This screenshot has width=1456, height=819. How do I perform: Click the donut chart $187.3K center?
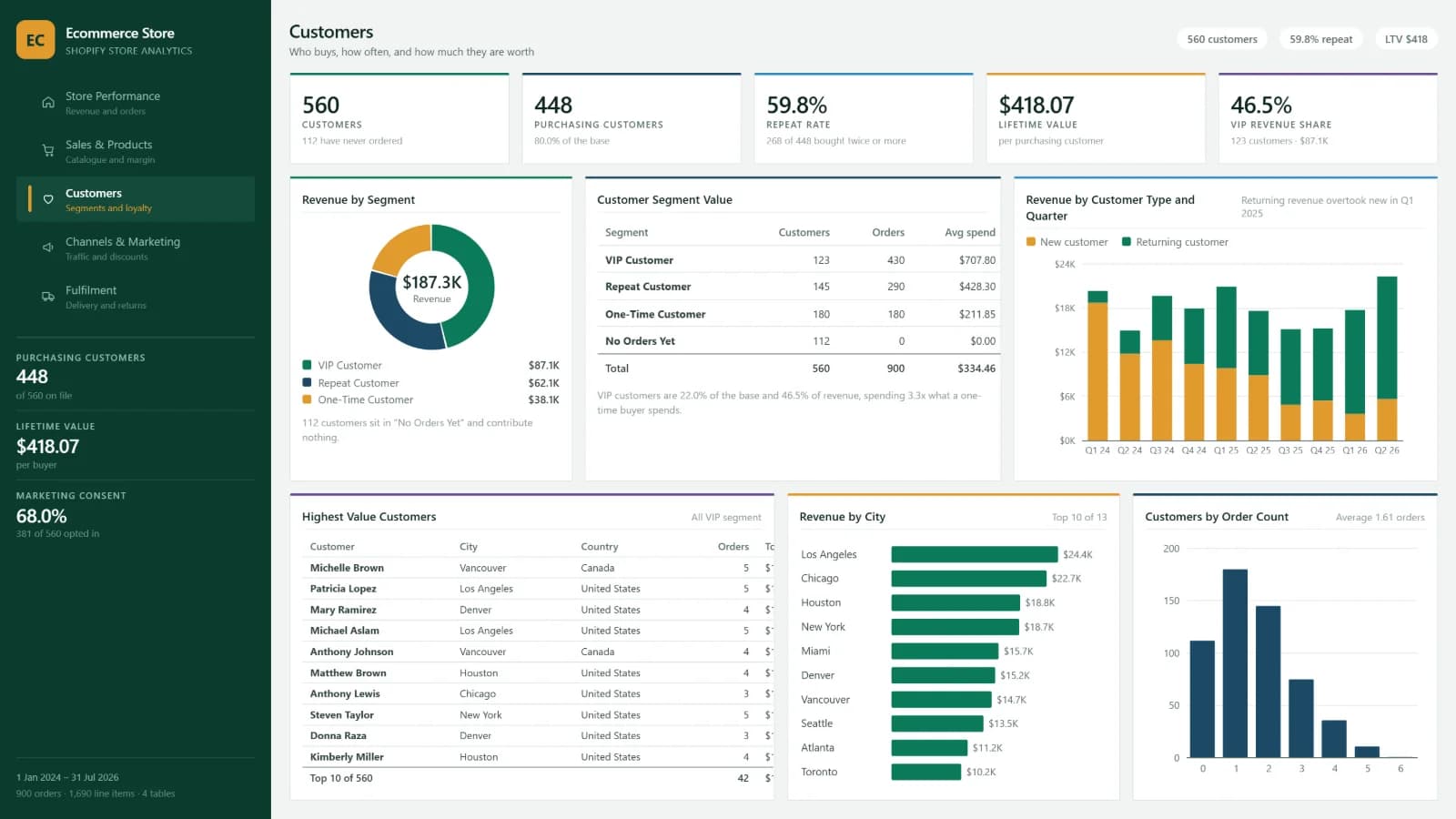point(431,288)
